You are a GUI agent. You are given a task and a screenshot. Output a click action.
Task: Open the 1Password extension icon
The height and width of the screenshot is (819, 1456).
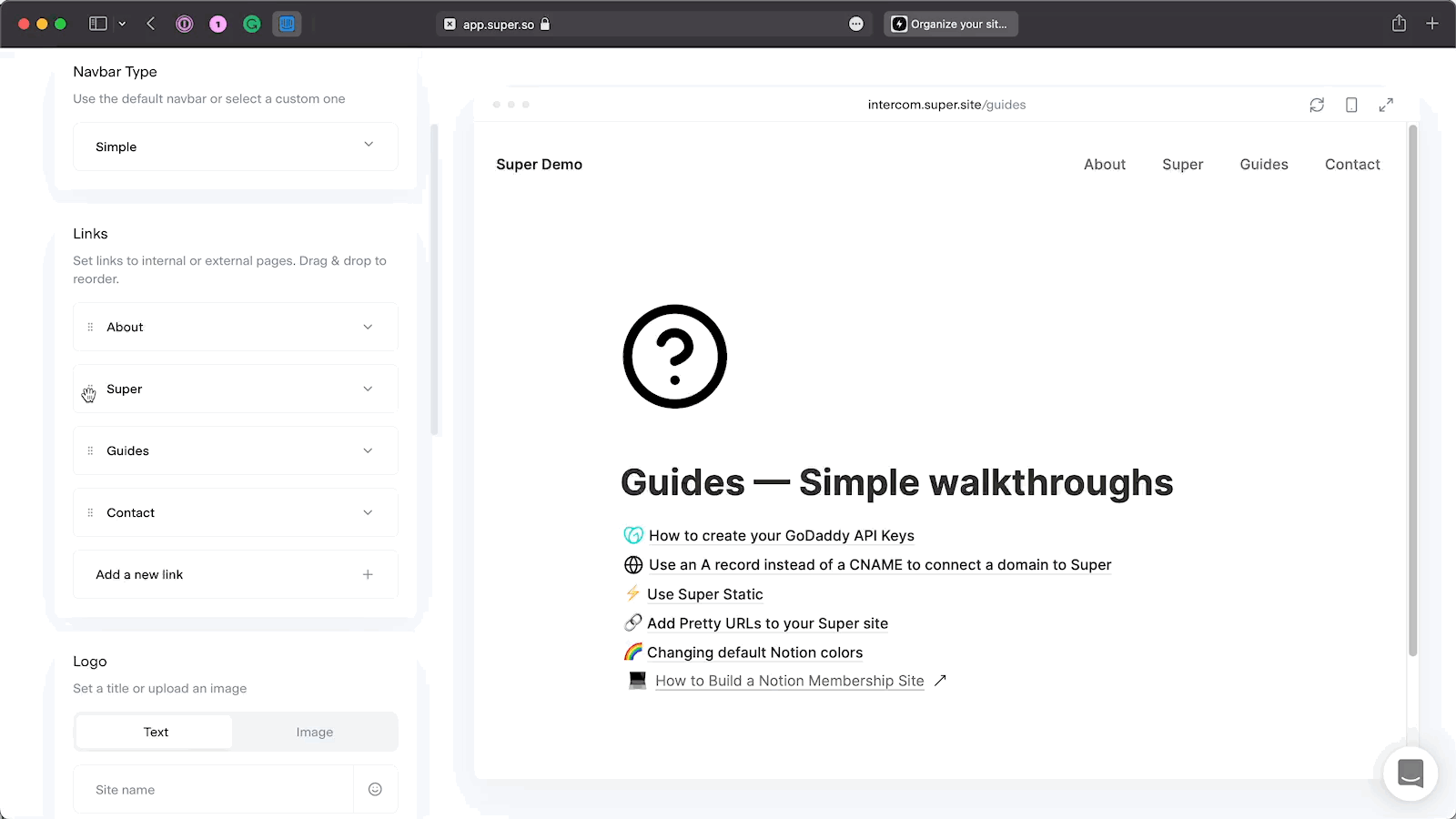(x=185, y=25)
